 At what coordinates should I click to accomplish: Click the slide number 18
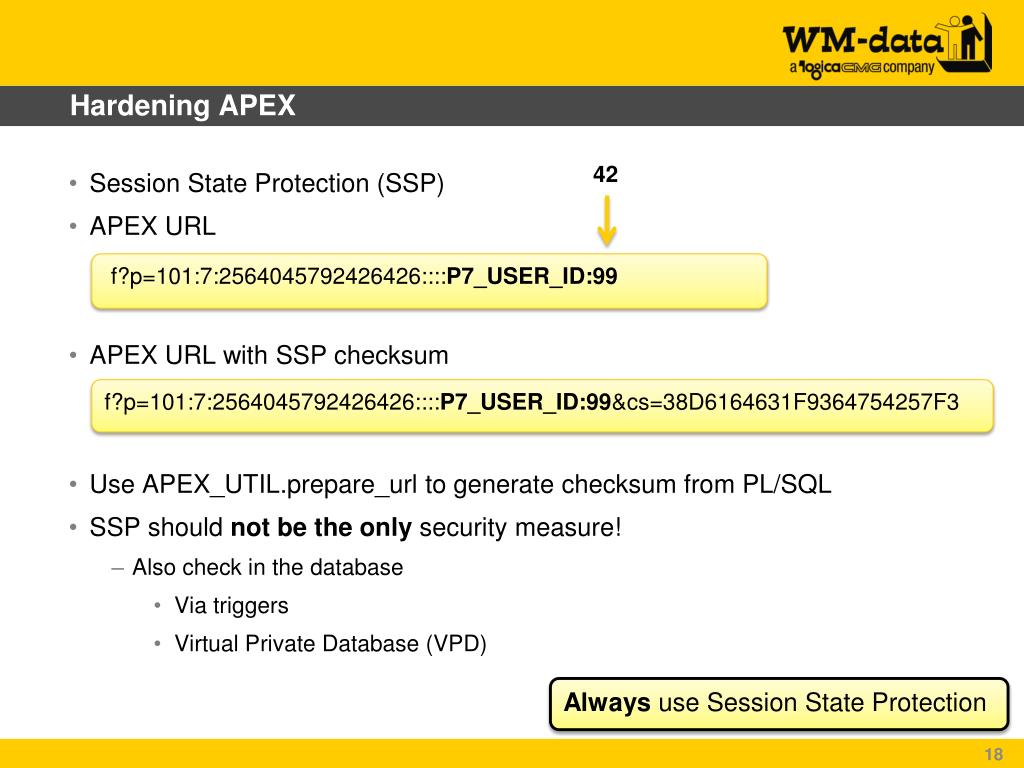click(x=993, y=754)
